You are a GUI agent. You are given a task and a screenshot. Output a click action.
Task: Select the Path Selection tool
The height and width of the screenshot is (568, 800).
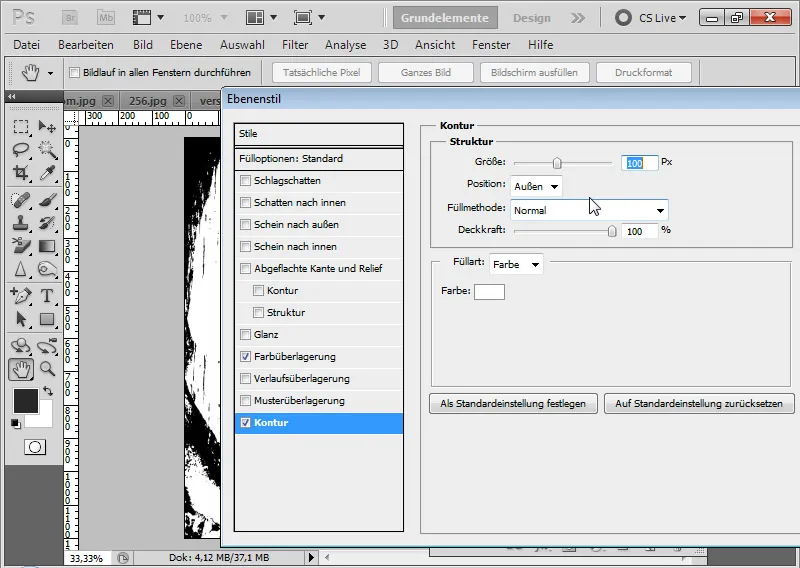(x=21, y=319)
